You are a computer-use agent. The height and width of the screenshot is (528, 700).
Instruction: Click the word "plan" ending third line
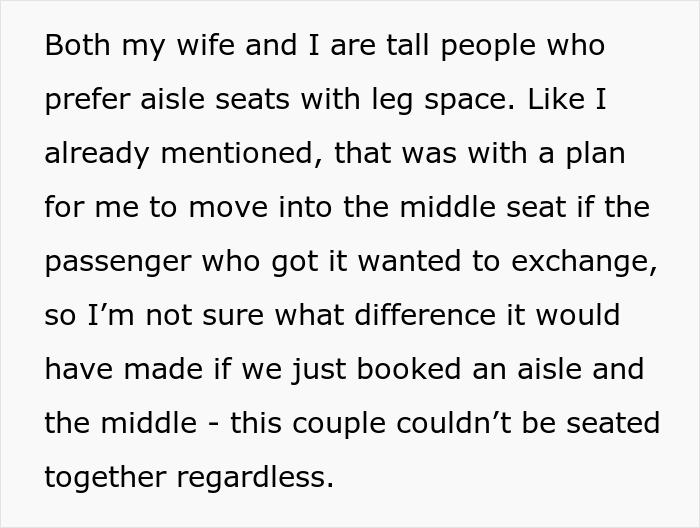(596, 154)
